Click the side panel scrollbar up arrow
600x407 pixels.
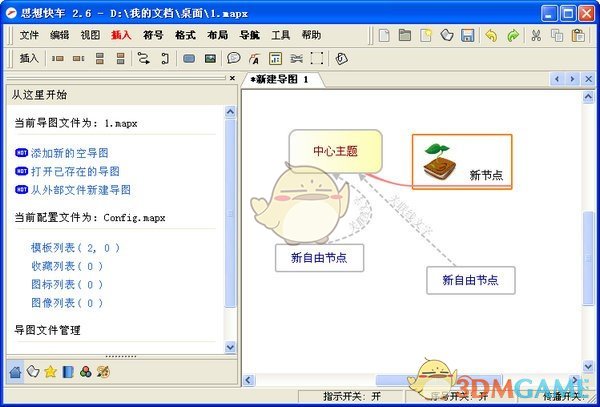point(230,112)
